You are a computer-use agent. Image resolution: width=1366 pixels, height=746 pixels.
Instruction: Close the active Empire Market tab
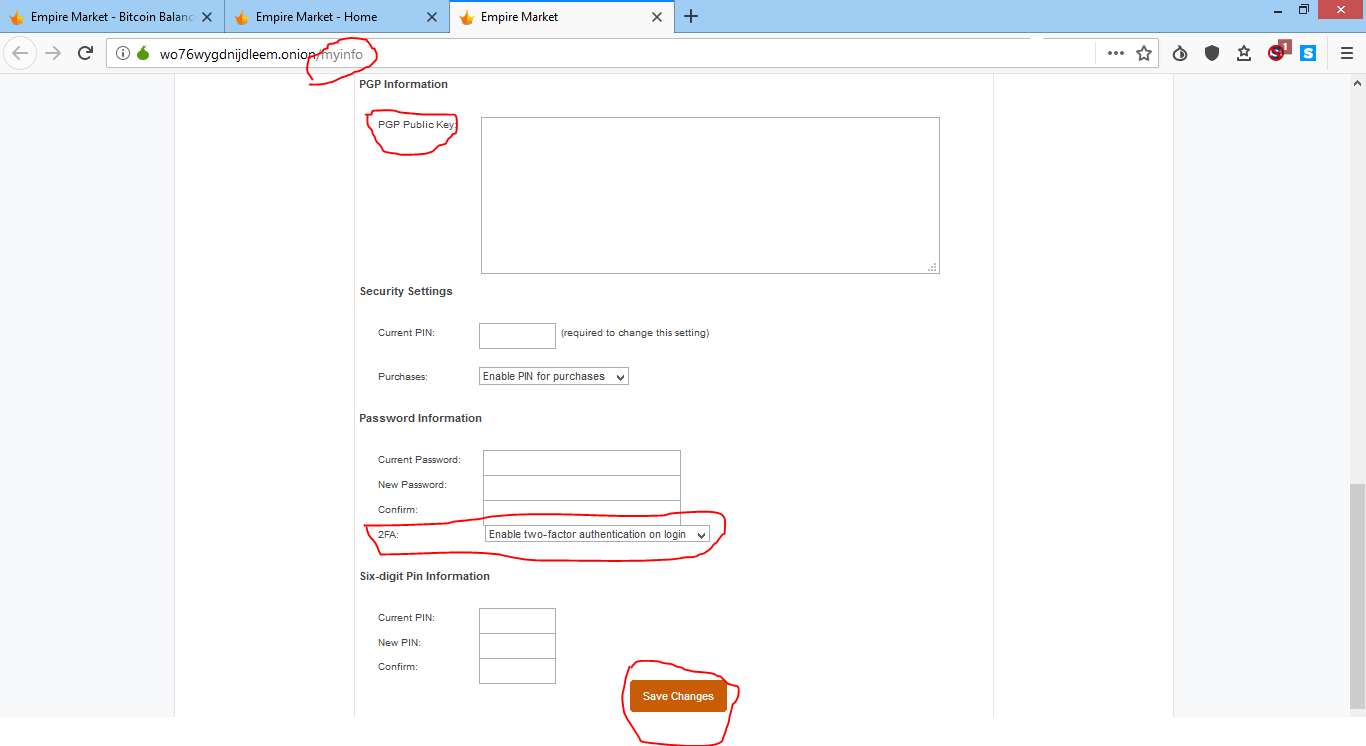(x=657, y=17)
